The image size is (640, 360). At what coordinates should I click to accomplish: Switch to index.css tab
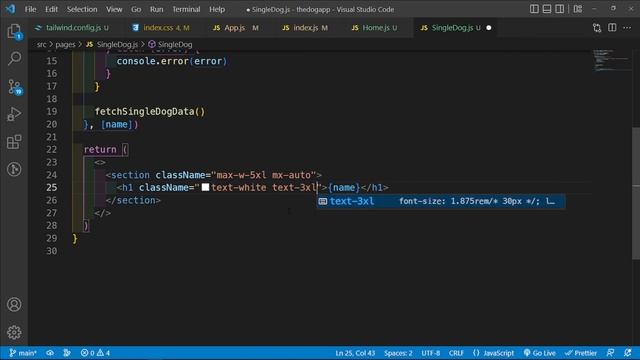(x=161, y=28)
